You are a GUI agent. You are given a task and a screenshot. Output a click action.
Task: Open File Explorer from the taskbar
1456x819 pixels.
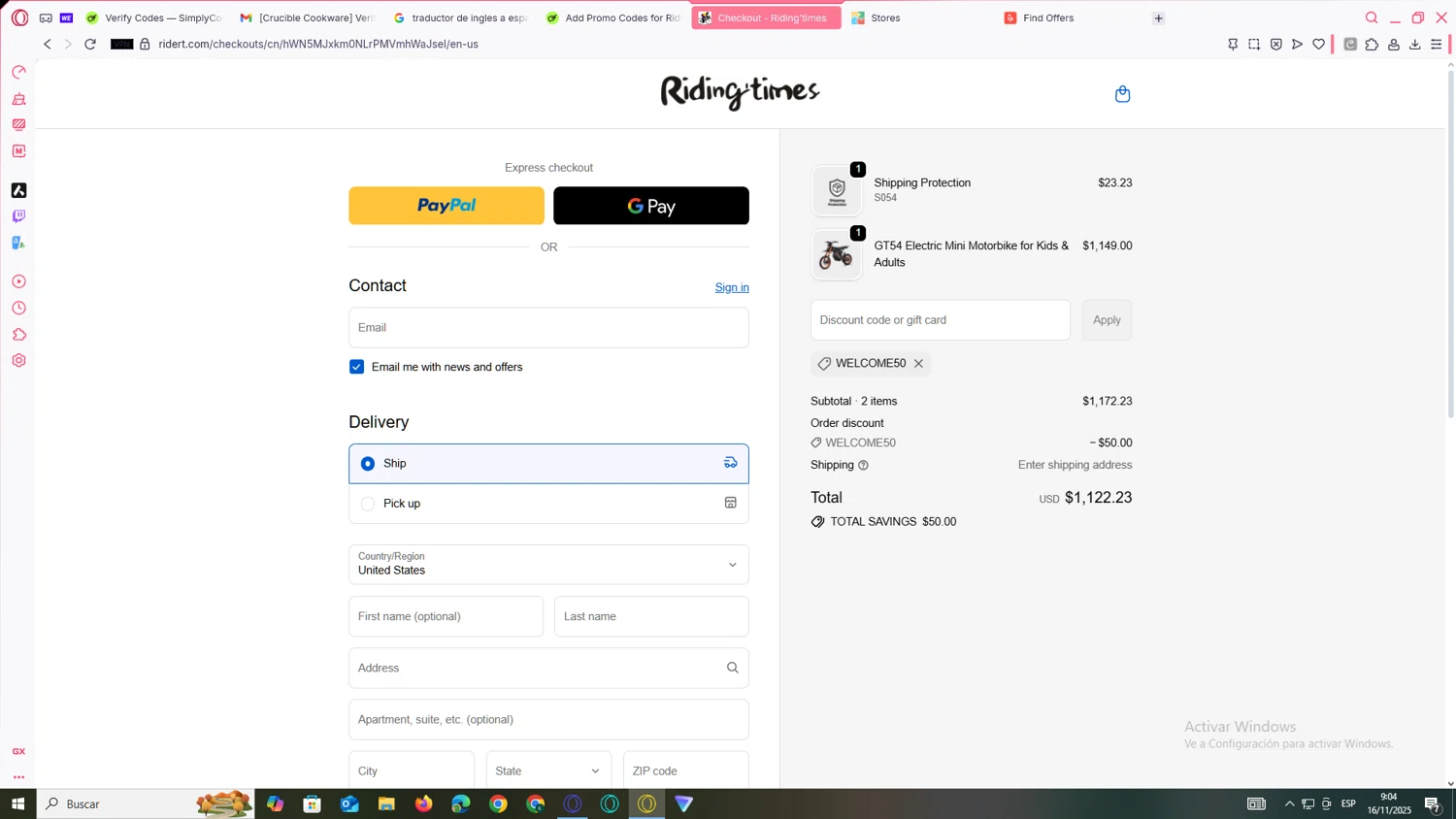tap(386, 803)
